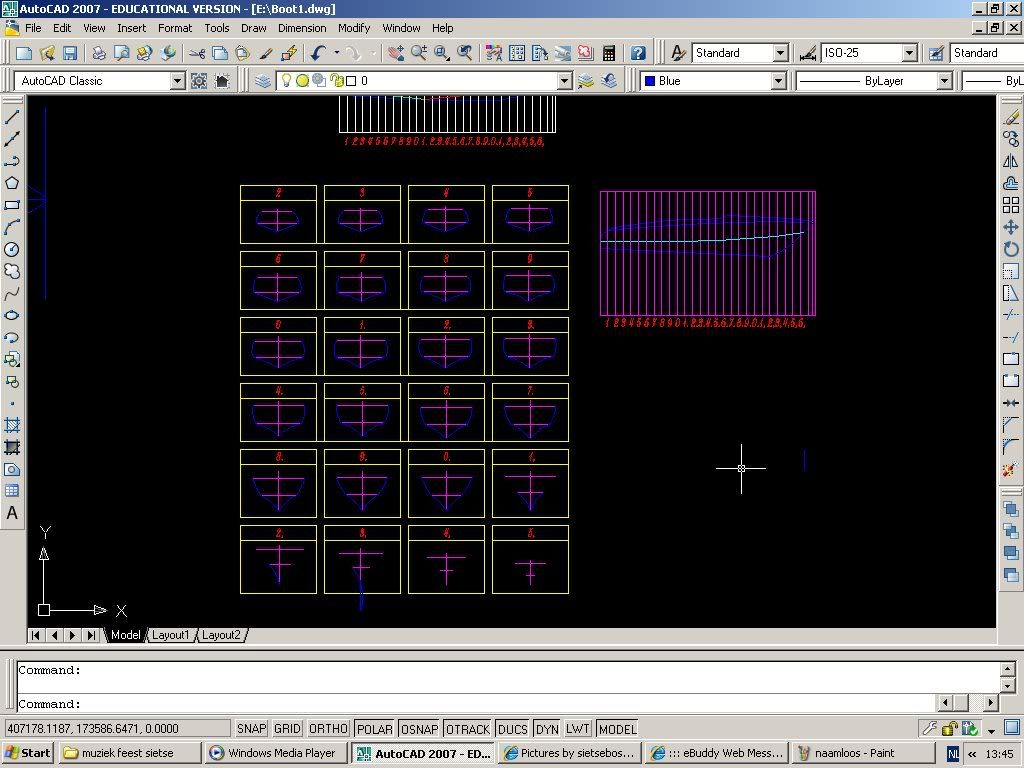Toggle ORTHO mode off
The image size is (1024, 768).
[328, 729]
